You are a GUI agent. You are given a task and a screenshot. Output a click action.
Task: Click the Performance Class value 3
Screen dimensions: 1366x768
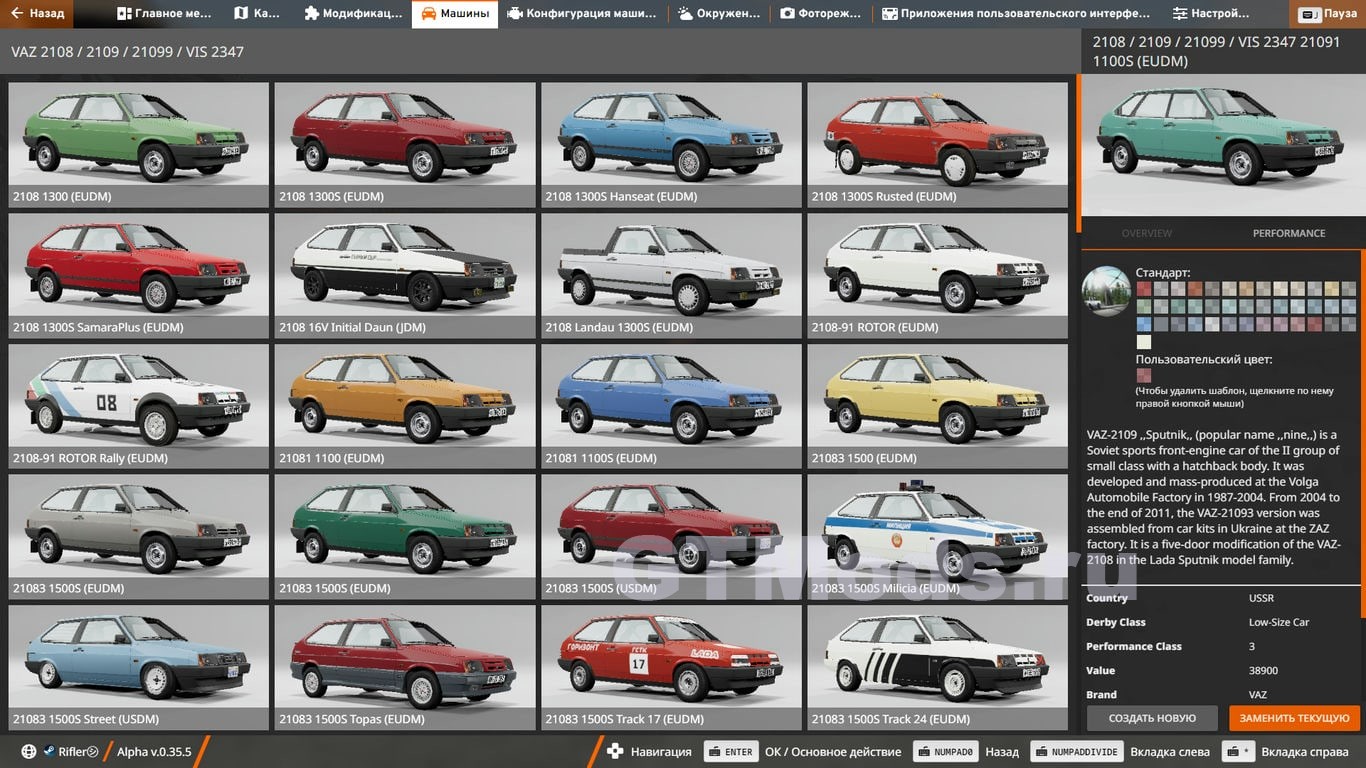(1252, 646)
